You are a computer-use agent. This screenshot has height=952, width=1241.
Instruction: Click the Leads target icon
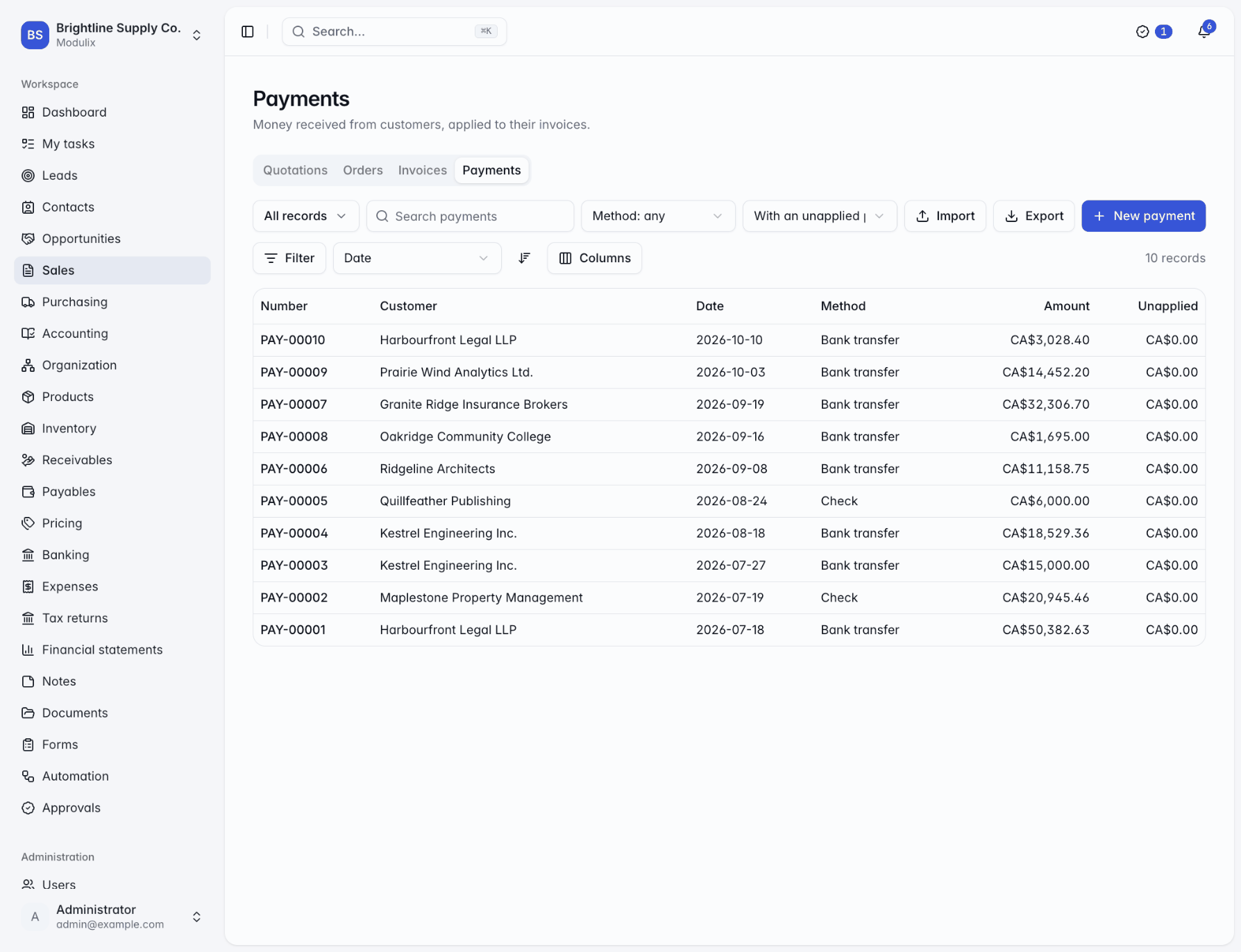click(x=28, y=176)
